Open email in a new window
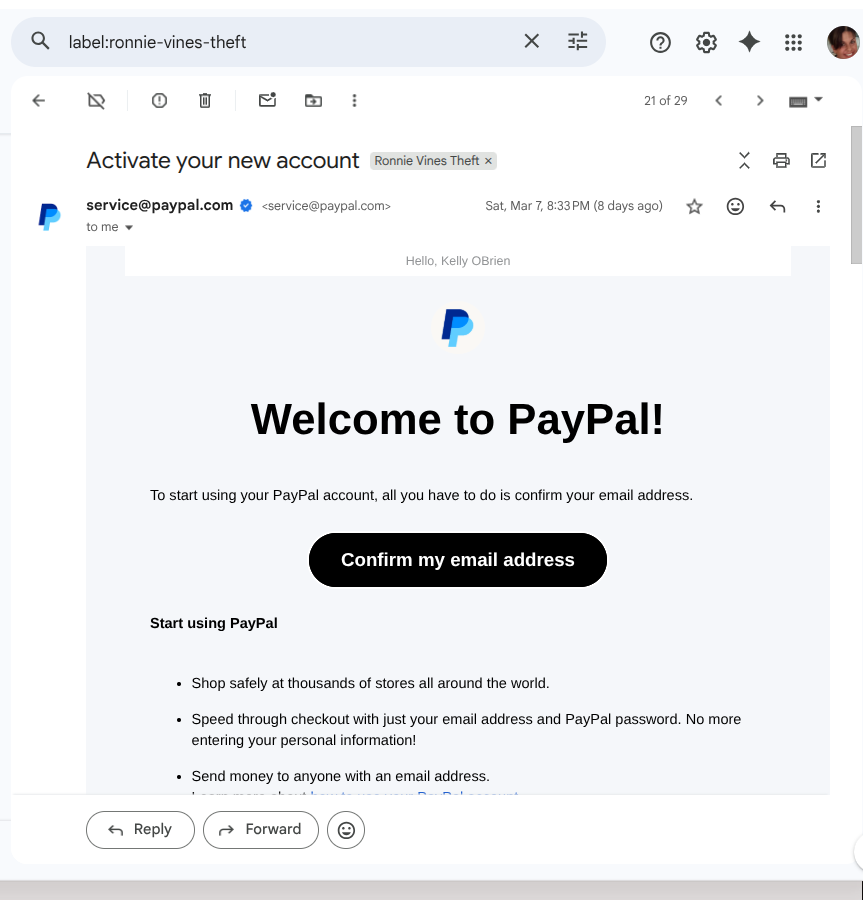Viewport: 863px width, 900px height. coord(818,161)
